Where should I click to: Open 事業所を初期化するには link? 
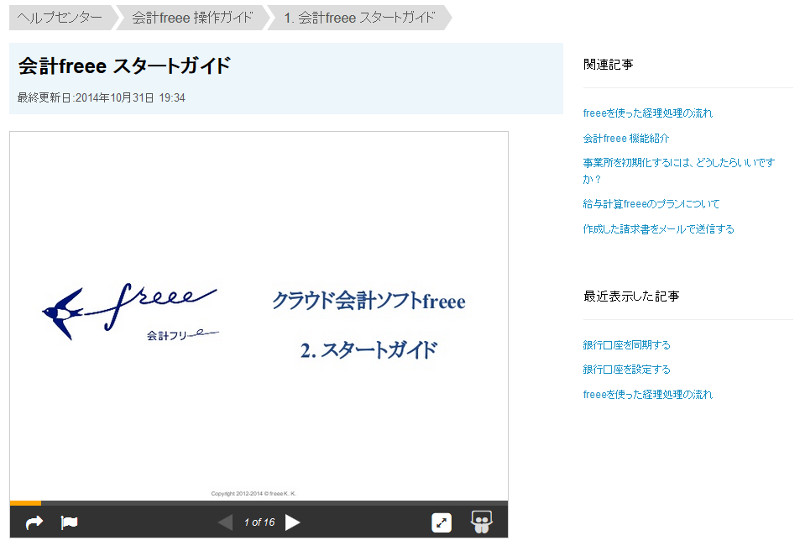tap(679, 171)
